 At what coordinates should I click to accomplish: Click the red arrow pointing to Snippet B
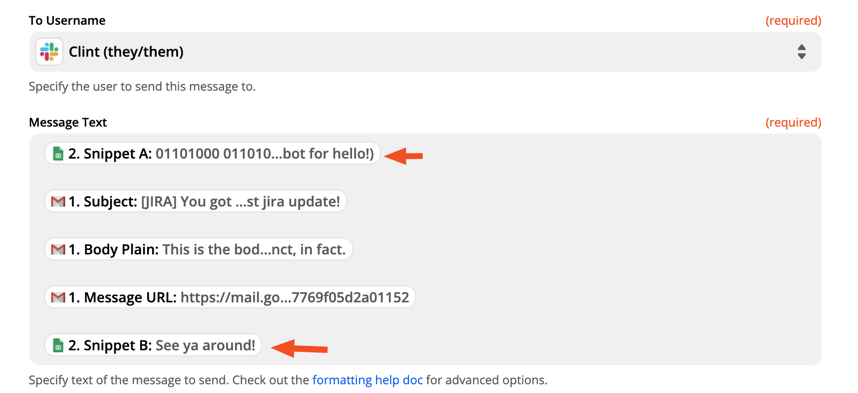(x=300, y=348)
